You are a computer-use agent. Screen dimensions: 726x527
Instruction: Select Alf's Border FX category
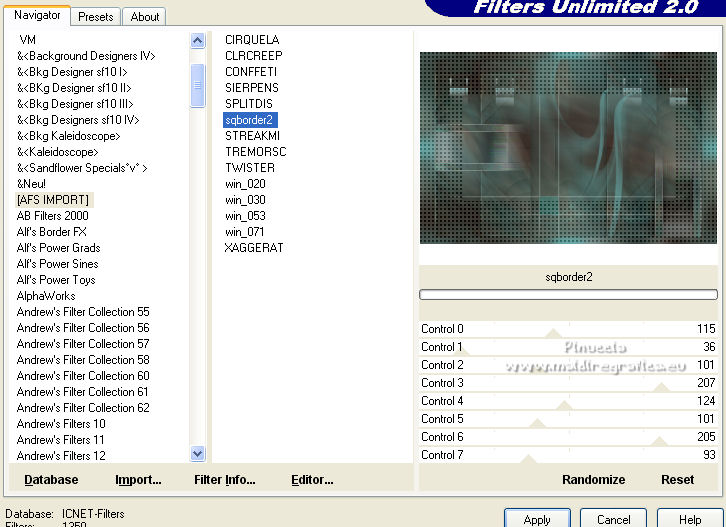pyautogui.click(x=51, y=232)
